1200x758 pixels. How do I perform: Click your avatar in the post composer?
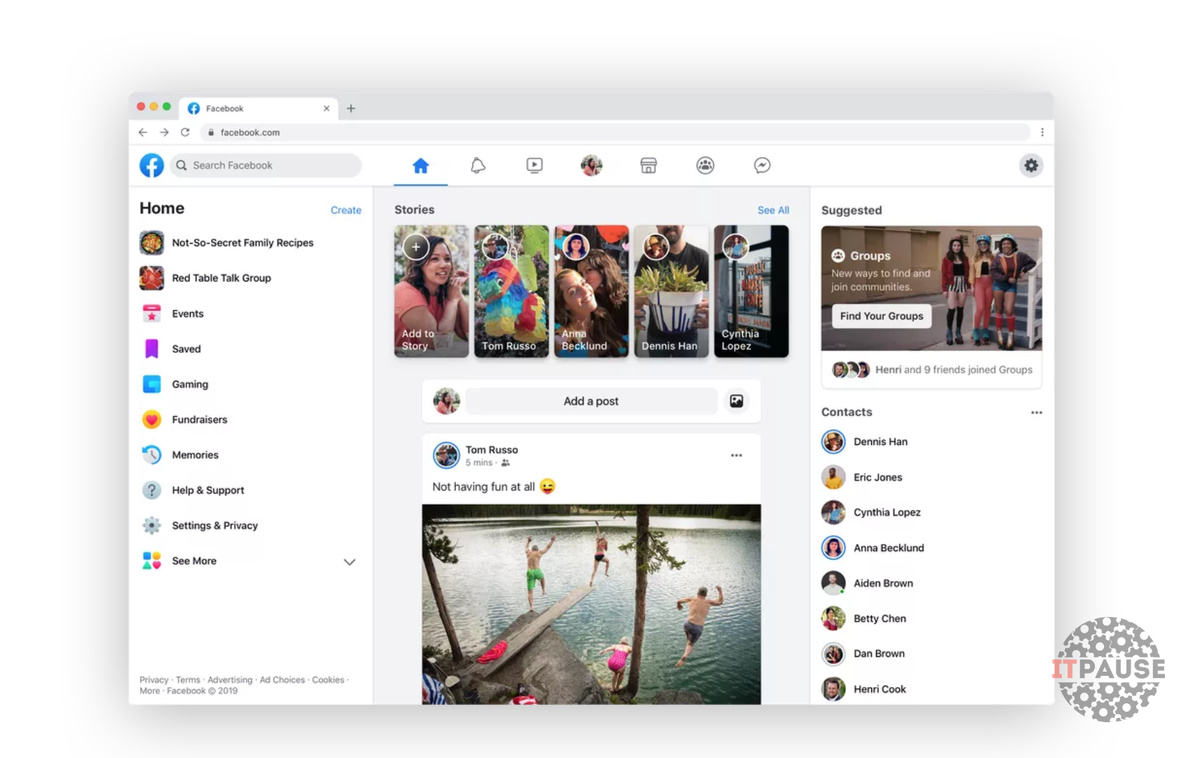(447, 401)
